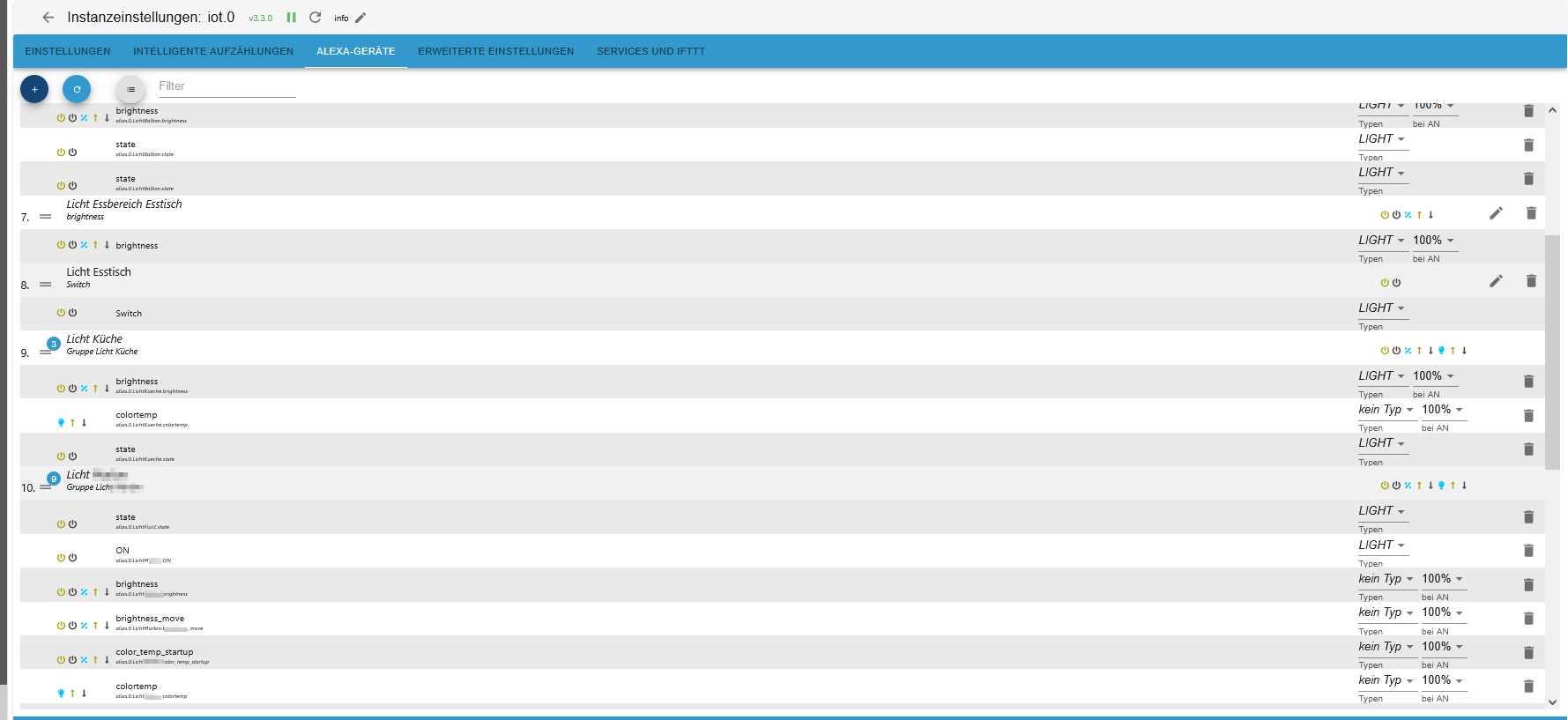Open the kein Typ dropdown for color_temp_startup

pos(1386,647)
